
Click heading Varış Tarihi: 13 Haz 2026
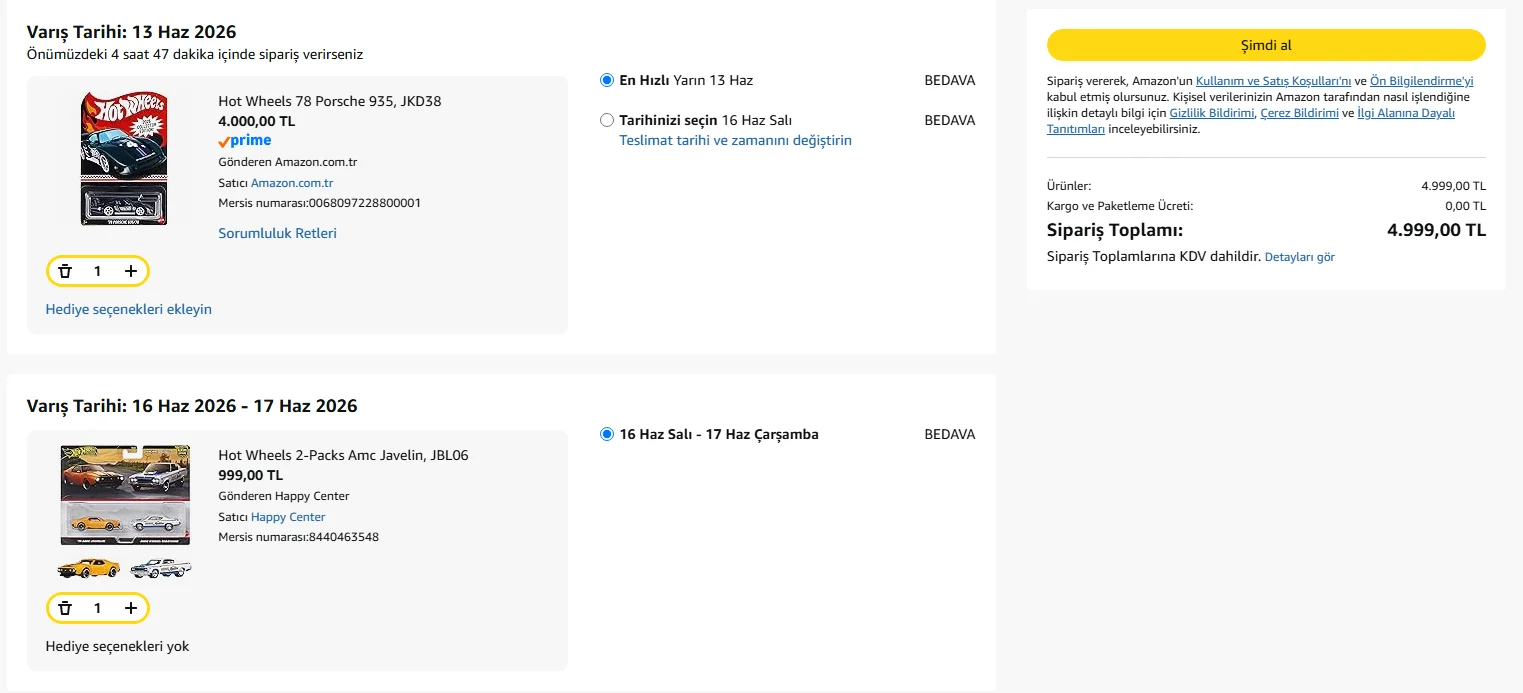(x=131, y=32)
